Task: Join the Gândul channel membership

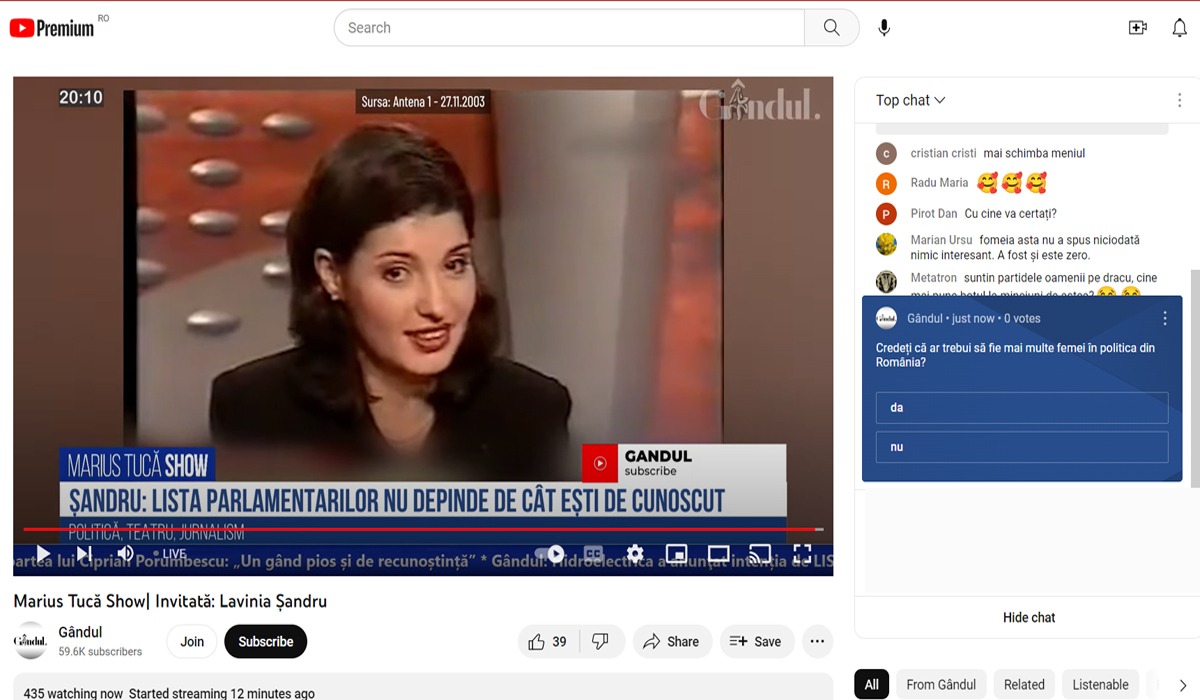Action: pyautogui.click(x=192, y=642)
